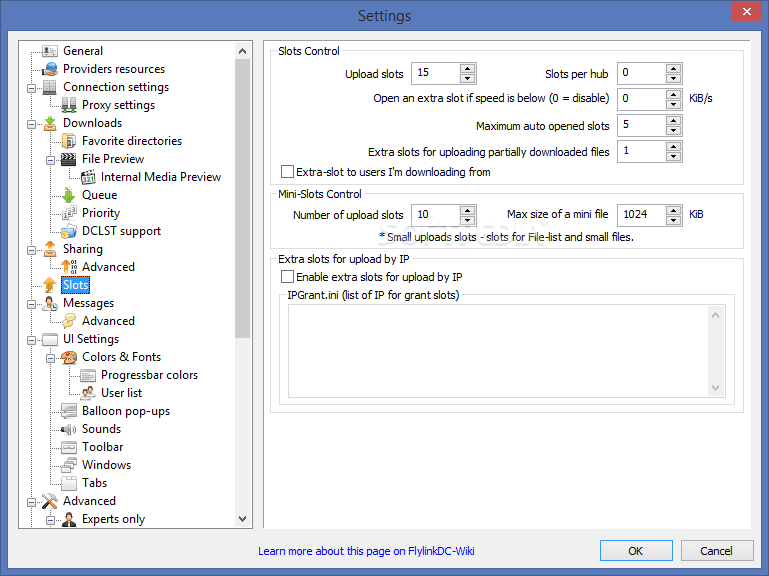
Task: Open Balloon pop-ups settings page
Action: point(126,411)
